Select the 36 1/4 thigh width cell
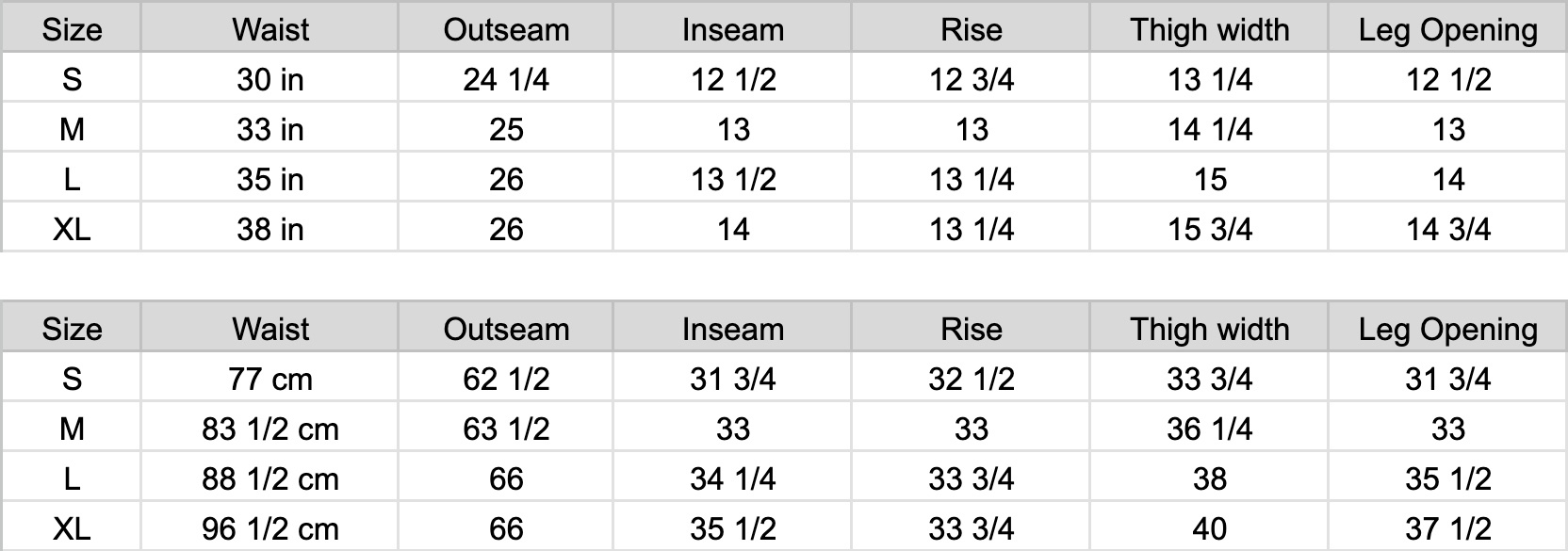Viewport: 1568px width, 551px height. (1210, 429)
